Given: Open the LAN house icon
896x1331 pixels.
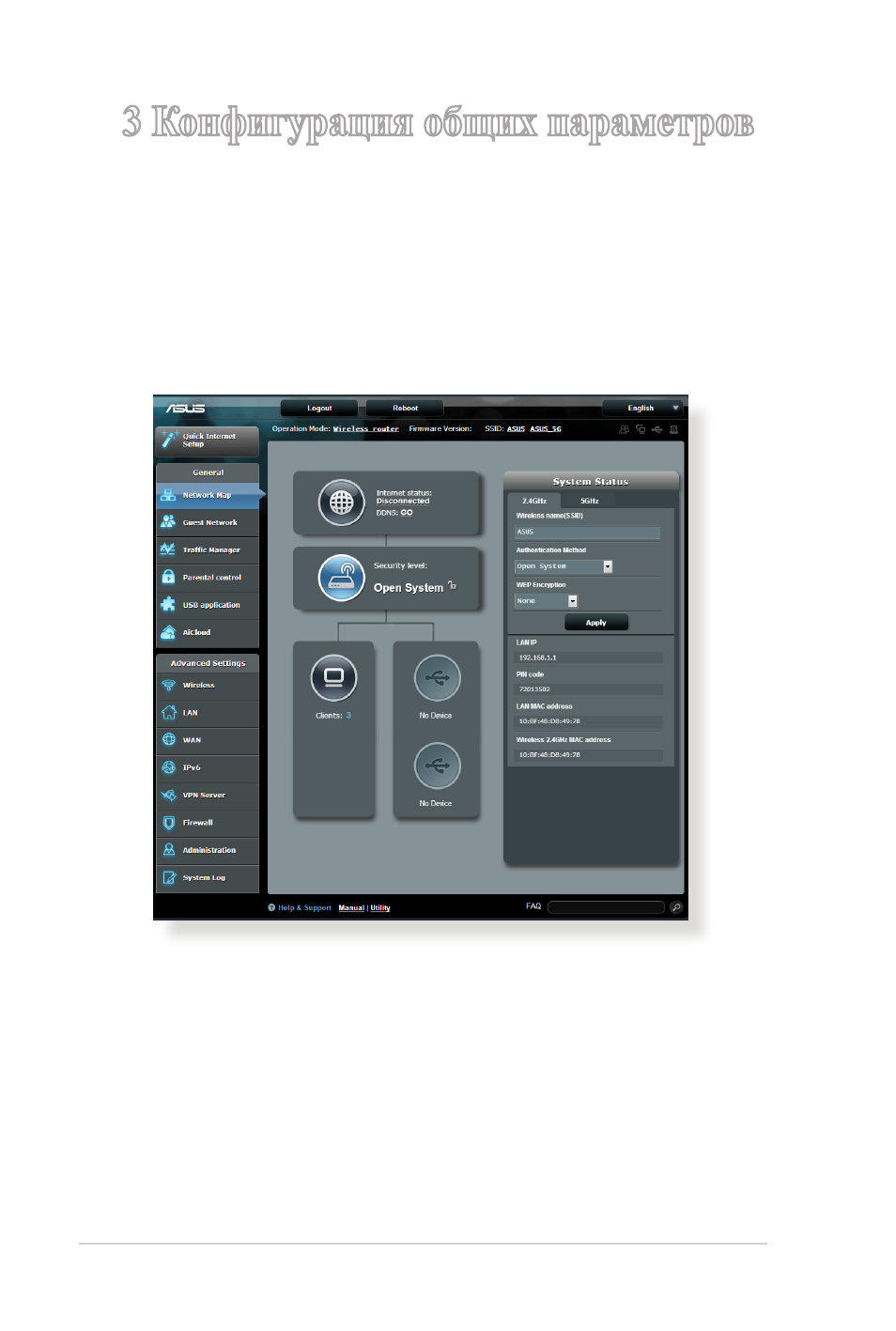Looking at the screenshot, I should pyautogui.click(x=169, y=712).
